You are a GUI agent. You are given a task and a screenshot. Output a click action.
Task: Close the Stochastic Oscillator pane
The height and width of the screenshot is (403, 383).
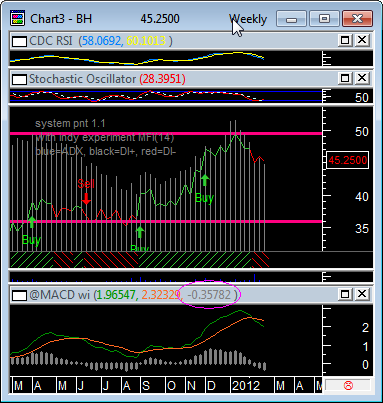coord(362,78)
